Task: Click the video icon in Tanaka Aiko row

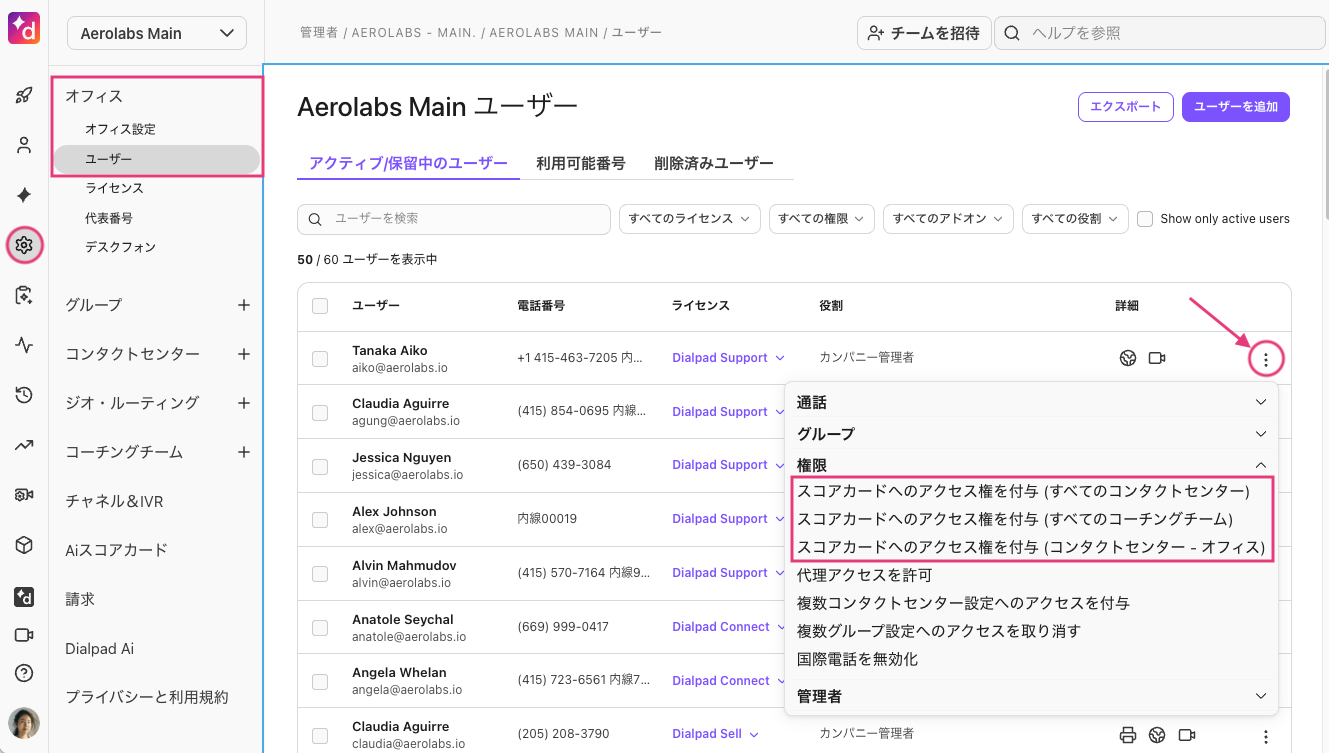Action: [x=1157, y=358]
